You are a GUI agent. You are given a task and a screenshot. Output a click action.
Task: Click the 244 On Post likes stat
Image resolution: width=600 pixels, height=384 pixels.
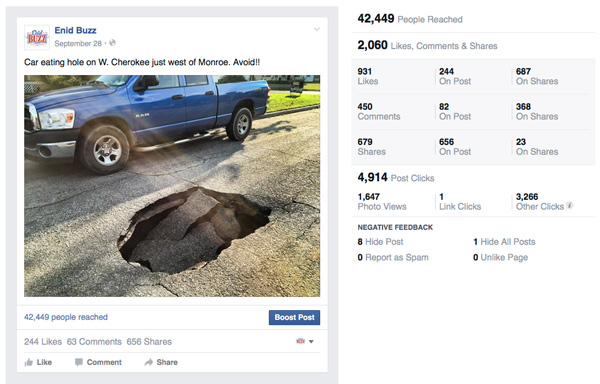point(455,76)
